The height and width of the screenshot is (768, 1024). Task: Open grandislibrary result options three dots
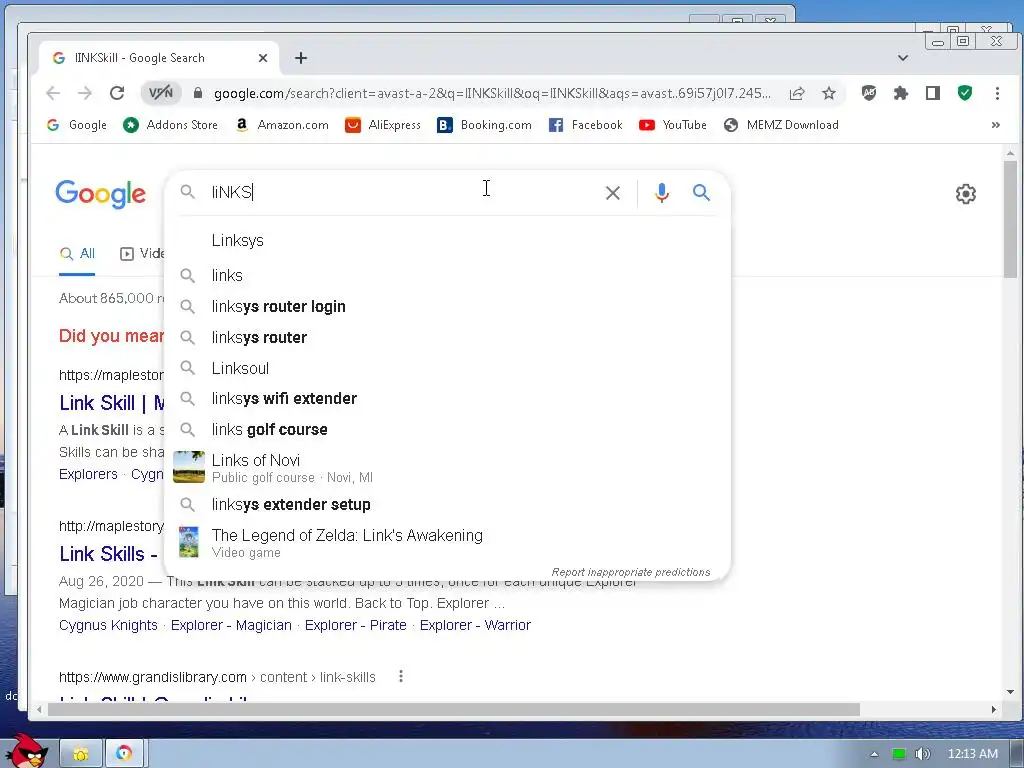[401, 677]
